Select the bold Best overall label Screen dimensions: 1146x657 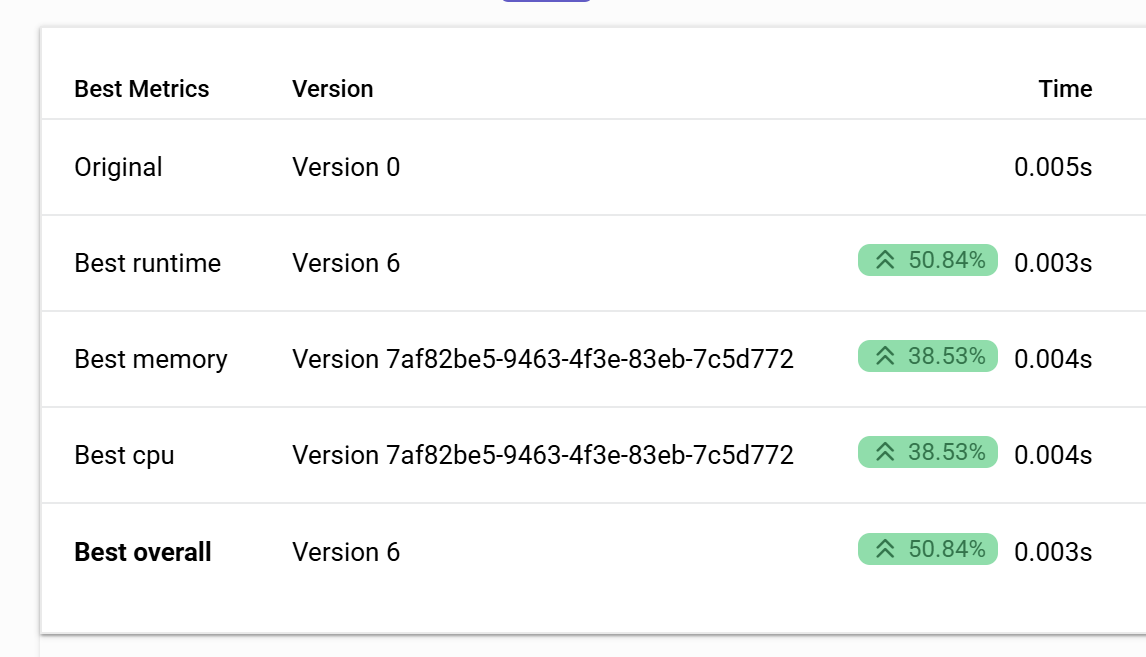143,552
